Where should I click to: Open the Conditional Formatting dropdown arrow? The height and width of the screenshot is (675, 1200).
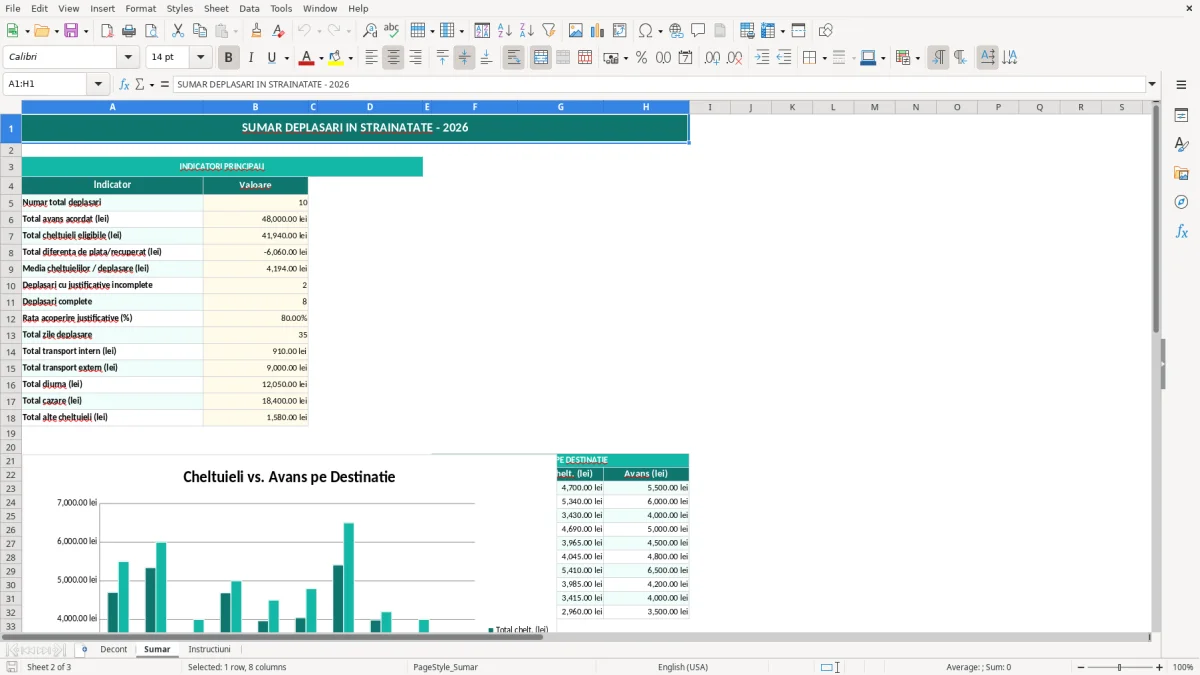pyautogui.click(x=917, y=58)
